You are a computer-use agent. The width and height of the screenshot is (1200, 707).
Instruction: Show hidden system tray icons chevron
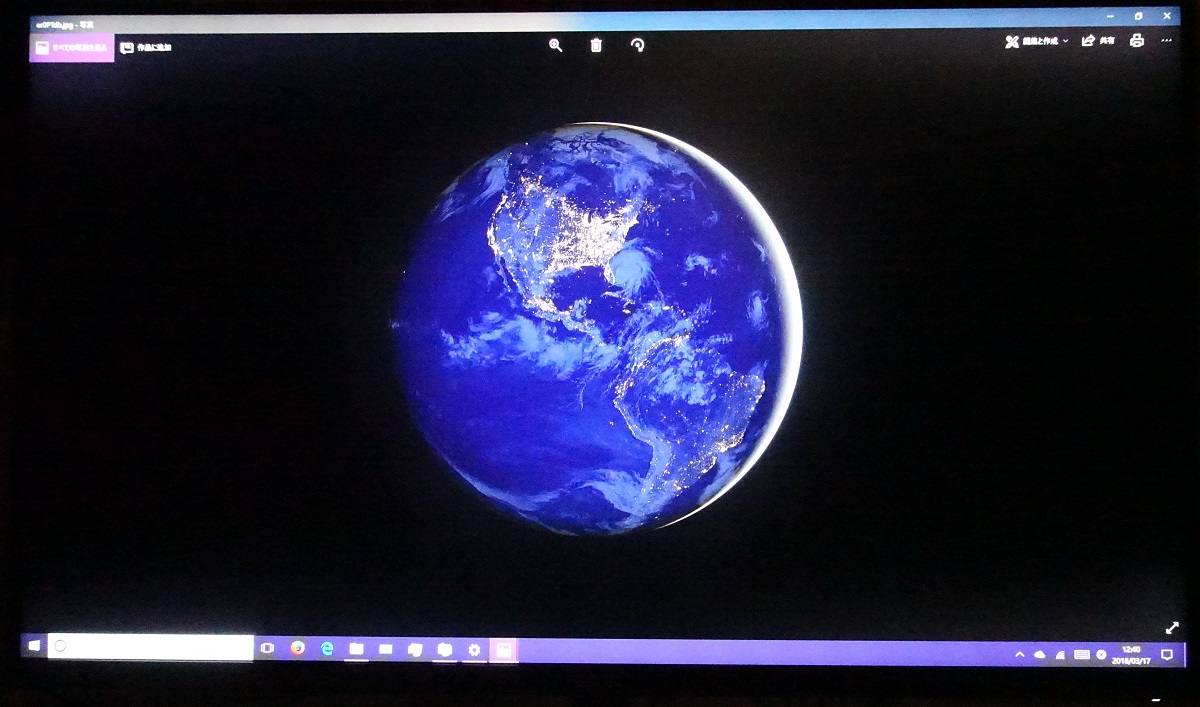click(x=1019, y=654)
